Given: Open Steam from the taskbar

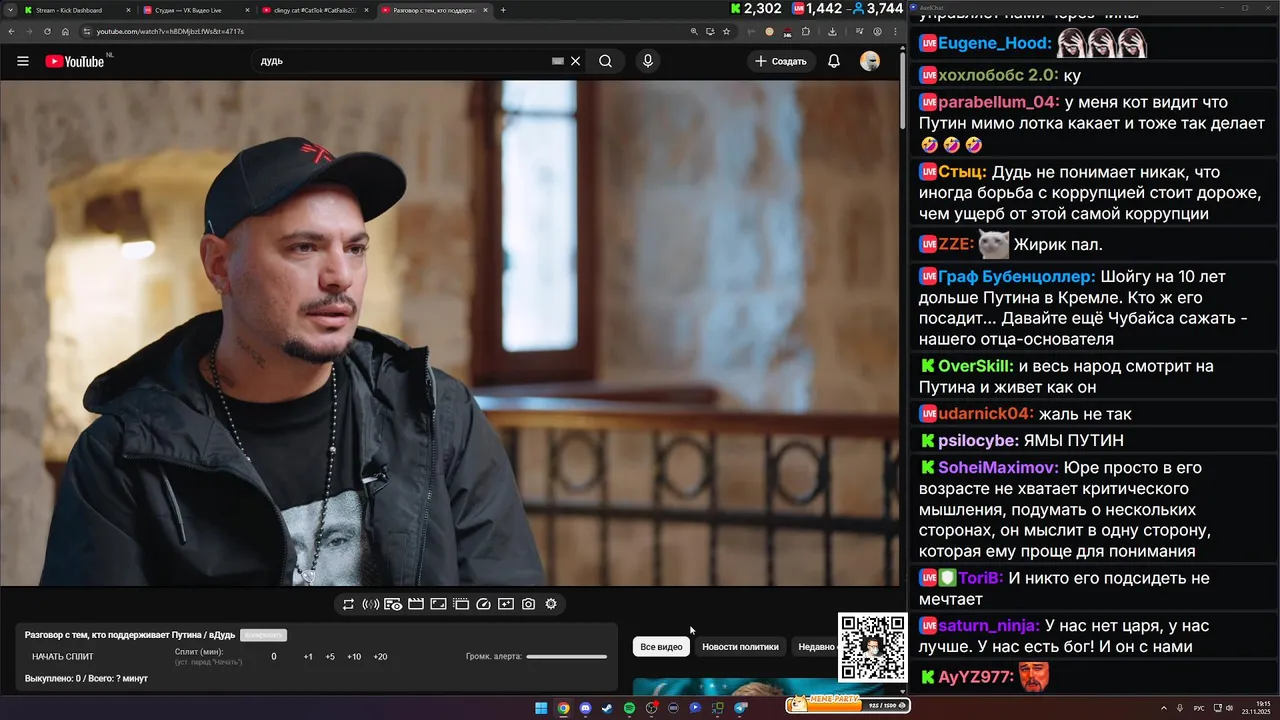Looking at the screenshot, I should coord(607,708).
